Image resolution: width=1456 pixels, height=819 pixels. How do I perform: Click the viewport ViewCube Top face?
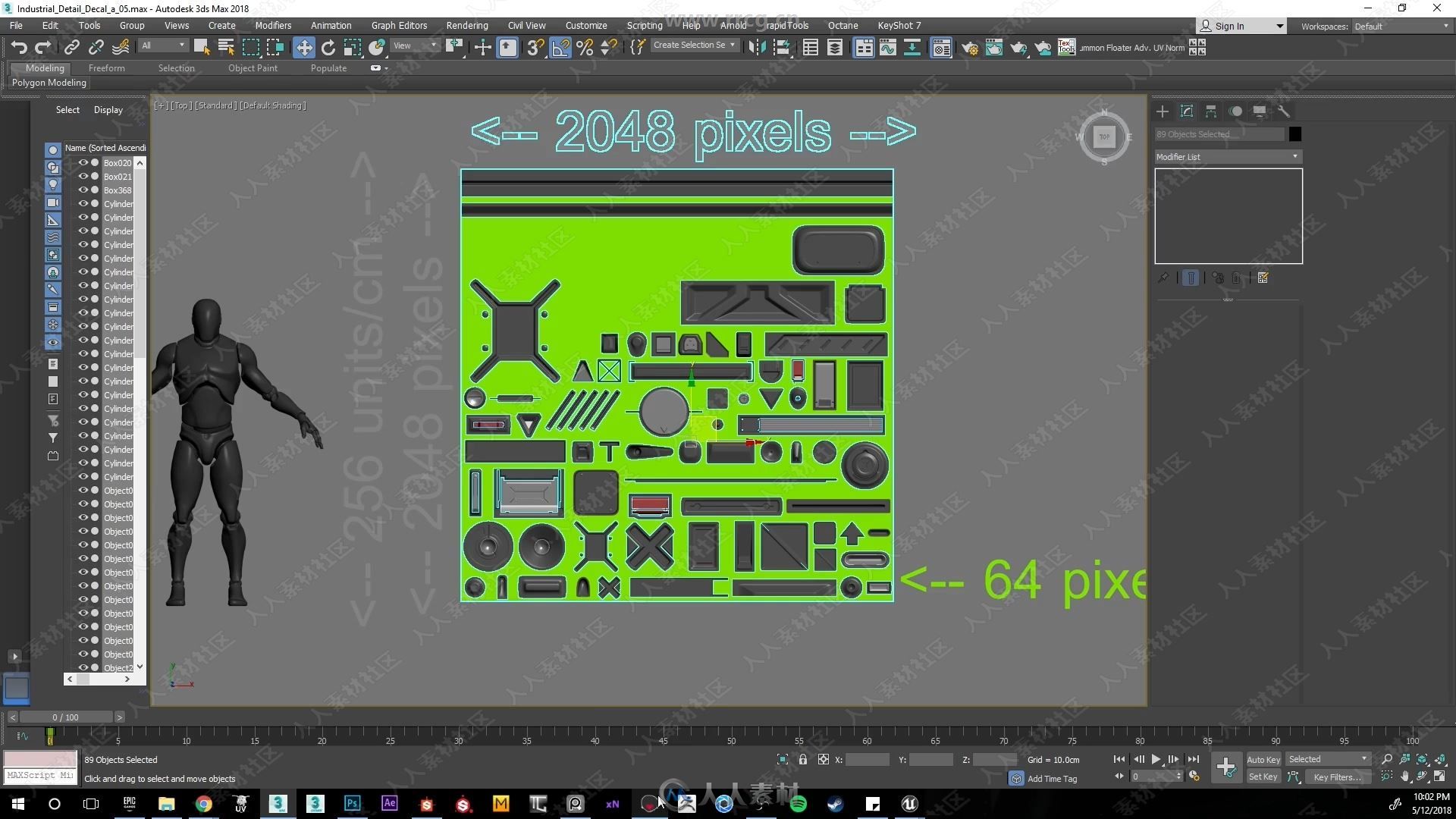(1104, 136)
